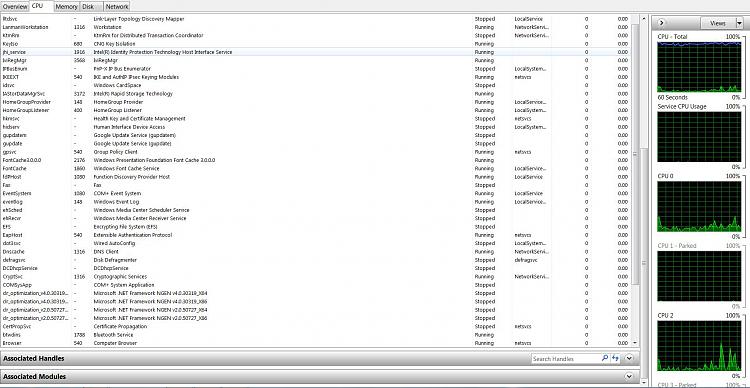Select the EapHost service row
The image size is (750, 388).
[x=316, y=235]
